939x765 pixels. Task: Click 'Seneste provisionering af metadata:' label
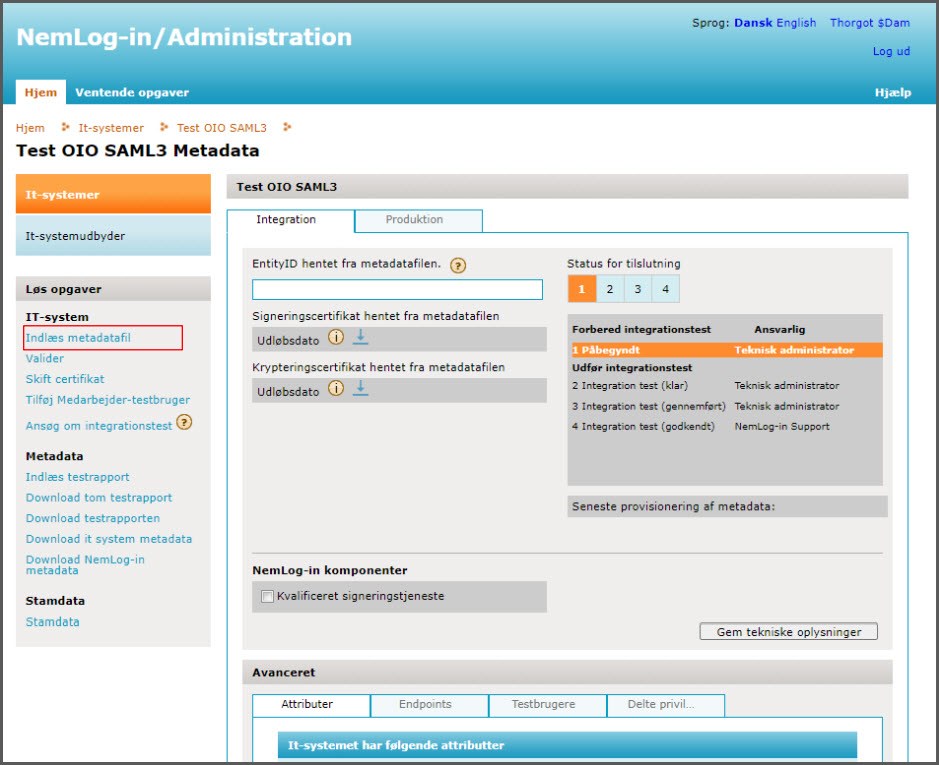coord(673,506)
